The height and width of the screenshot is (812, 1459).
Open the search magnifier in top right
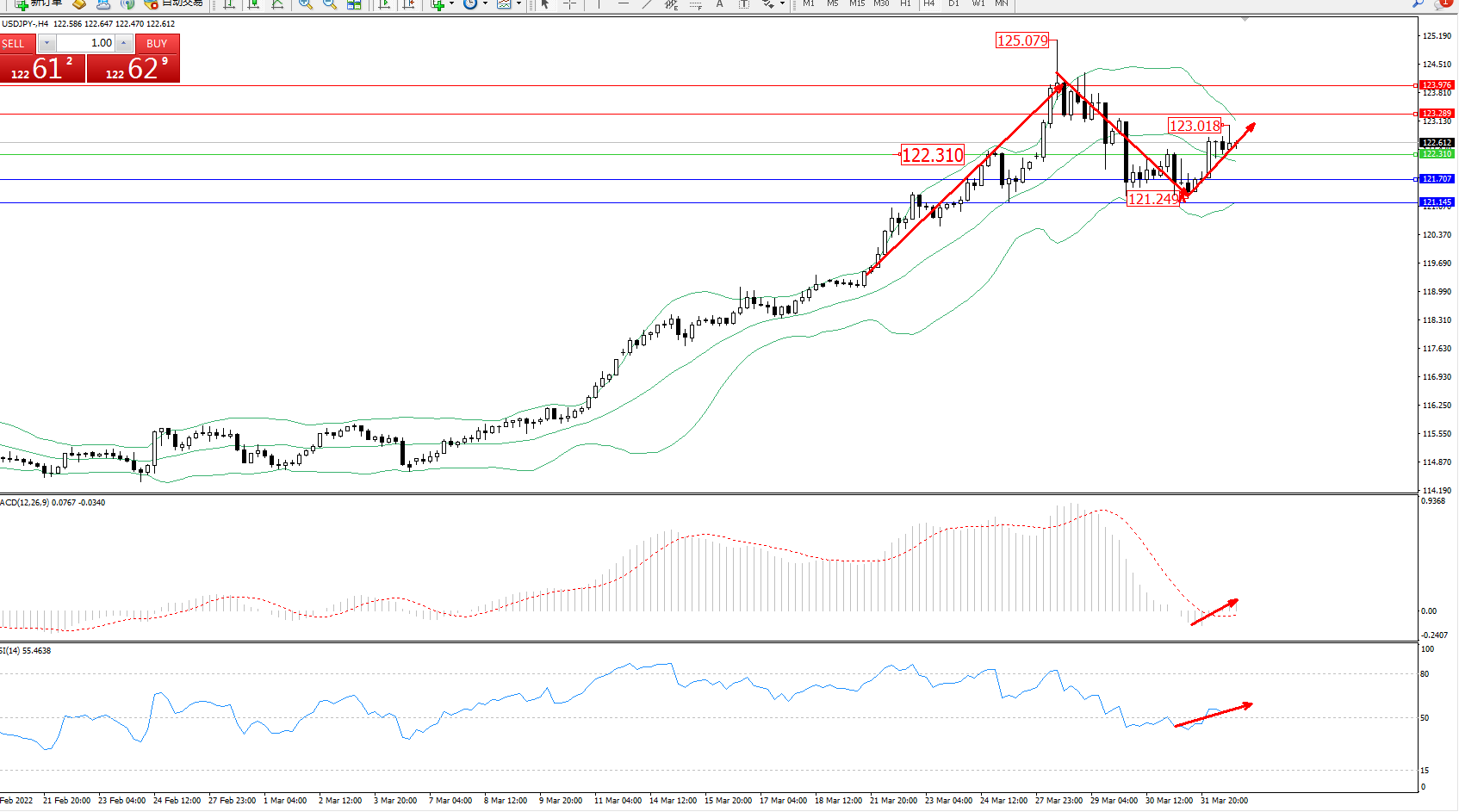point(1417,4)
